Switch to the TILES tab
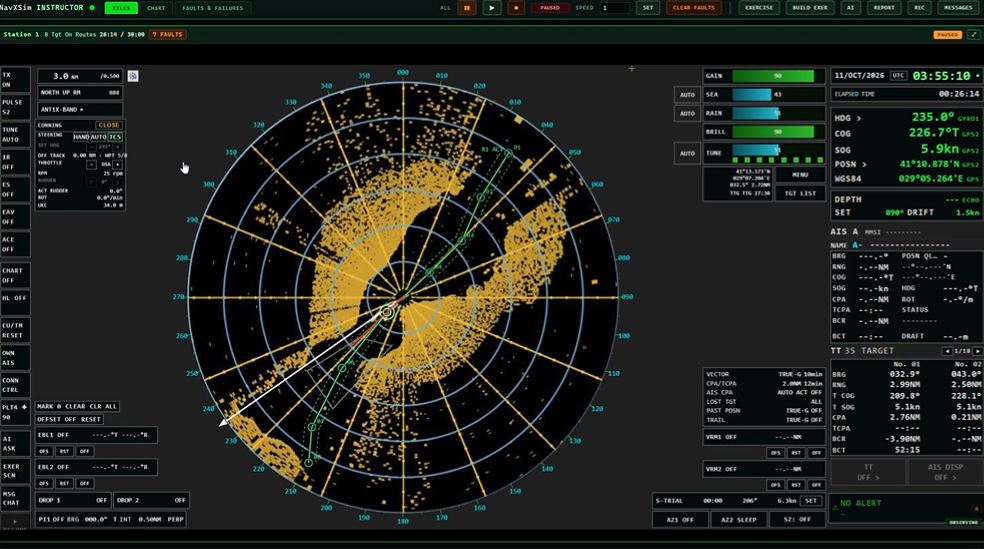This screenshot has height=549, width=984. [x=121, y=8]
